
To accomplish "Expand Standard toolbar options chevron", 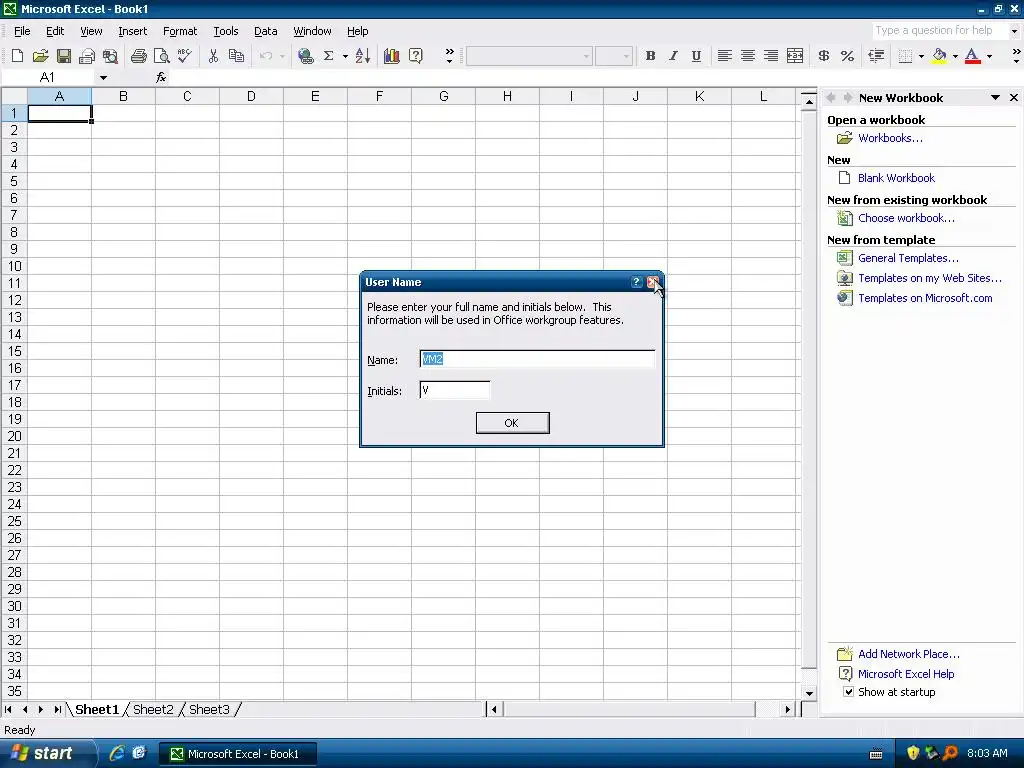I will tap(449, 56).
